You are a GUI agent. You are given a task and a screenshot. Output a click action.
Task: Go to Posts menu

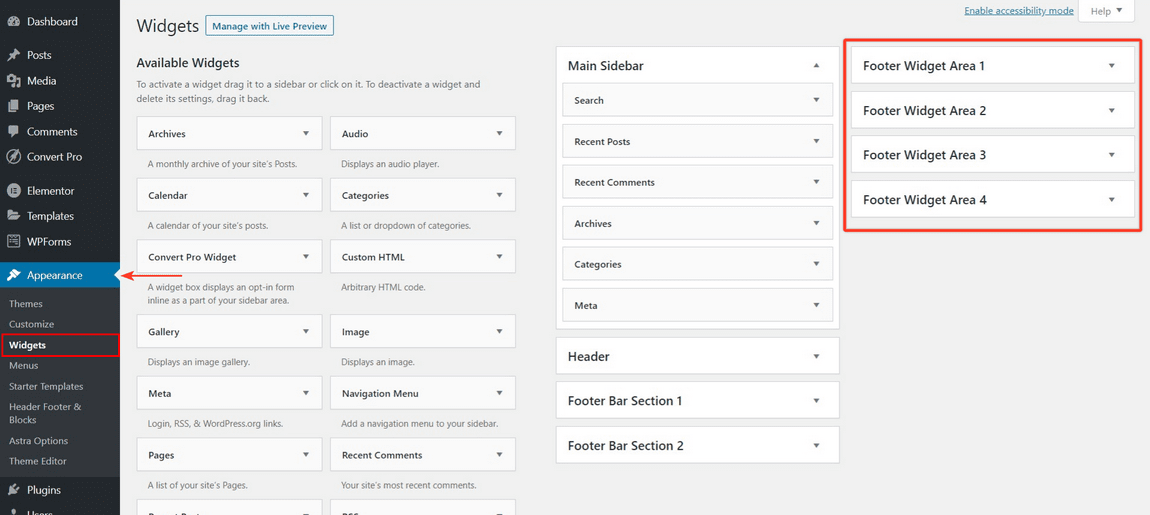[x=39, y=55]
